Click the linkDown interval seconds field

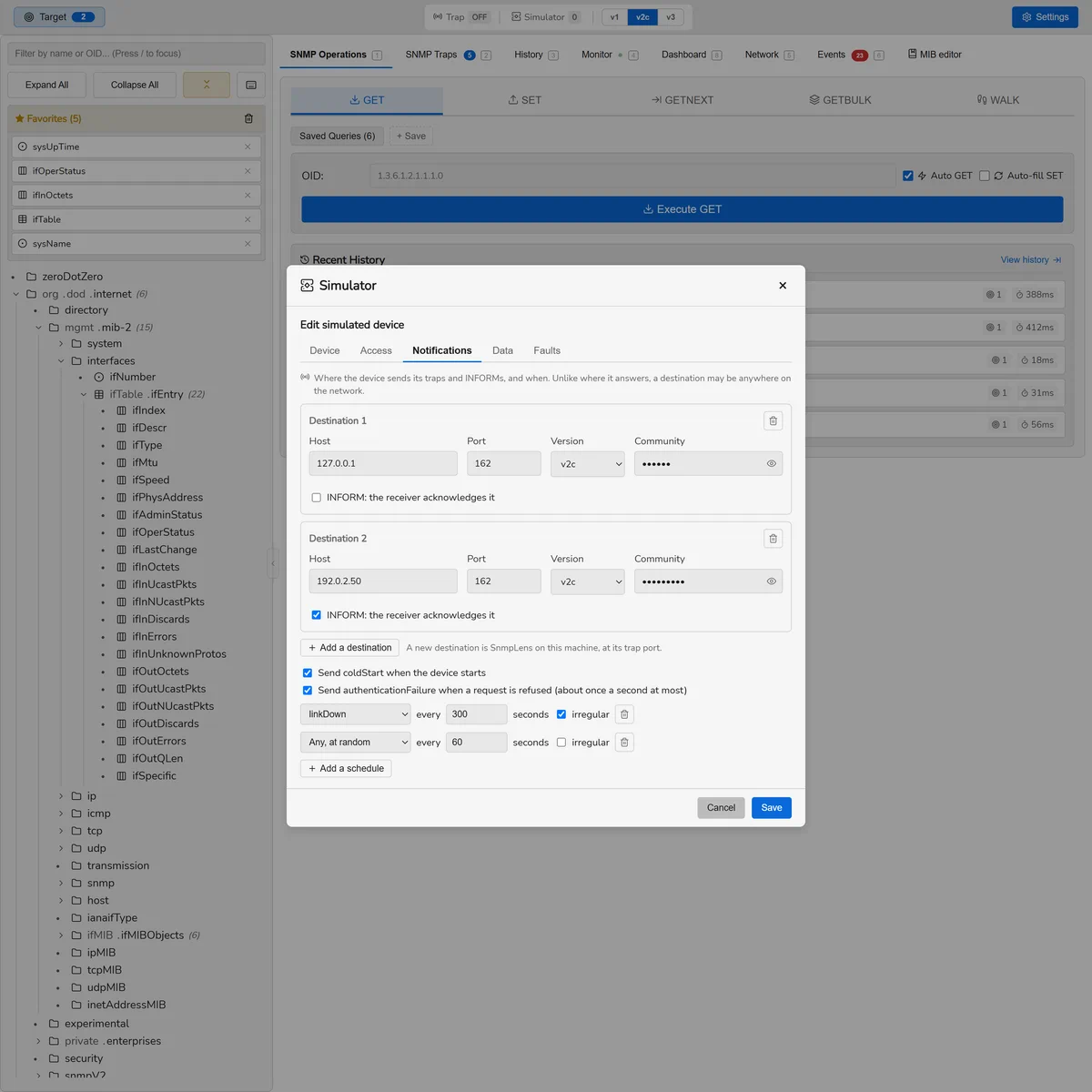point(477,714)
